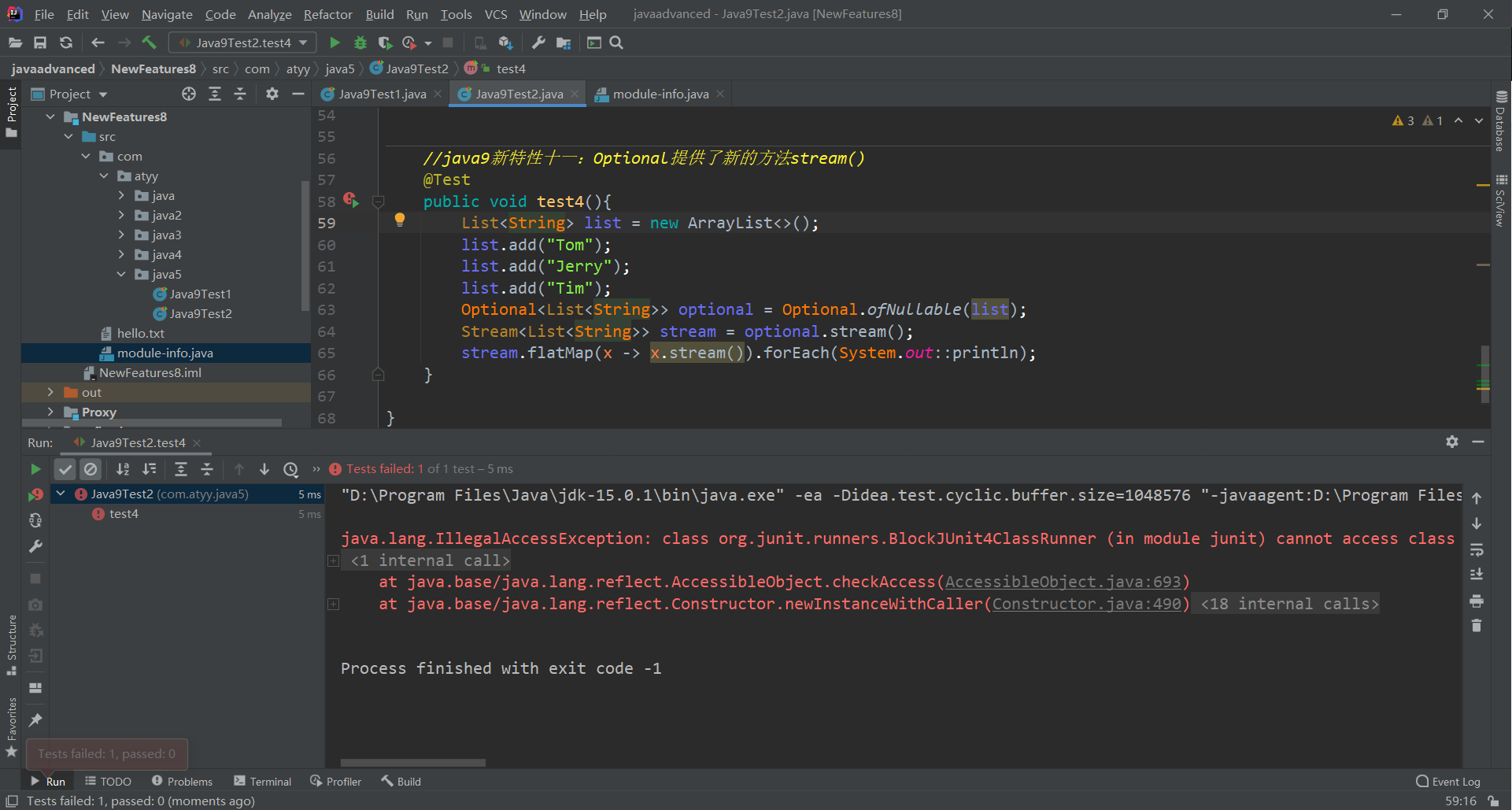Open the Refactor menu

[x=327, y=14]
